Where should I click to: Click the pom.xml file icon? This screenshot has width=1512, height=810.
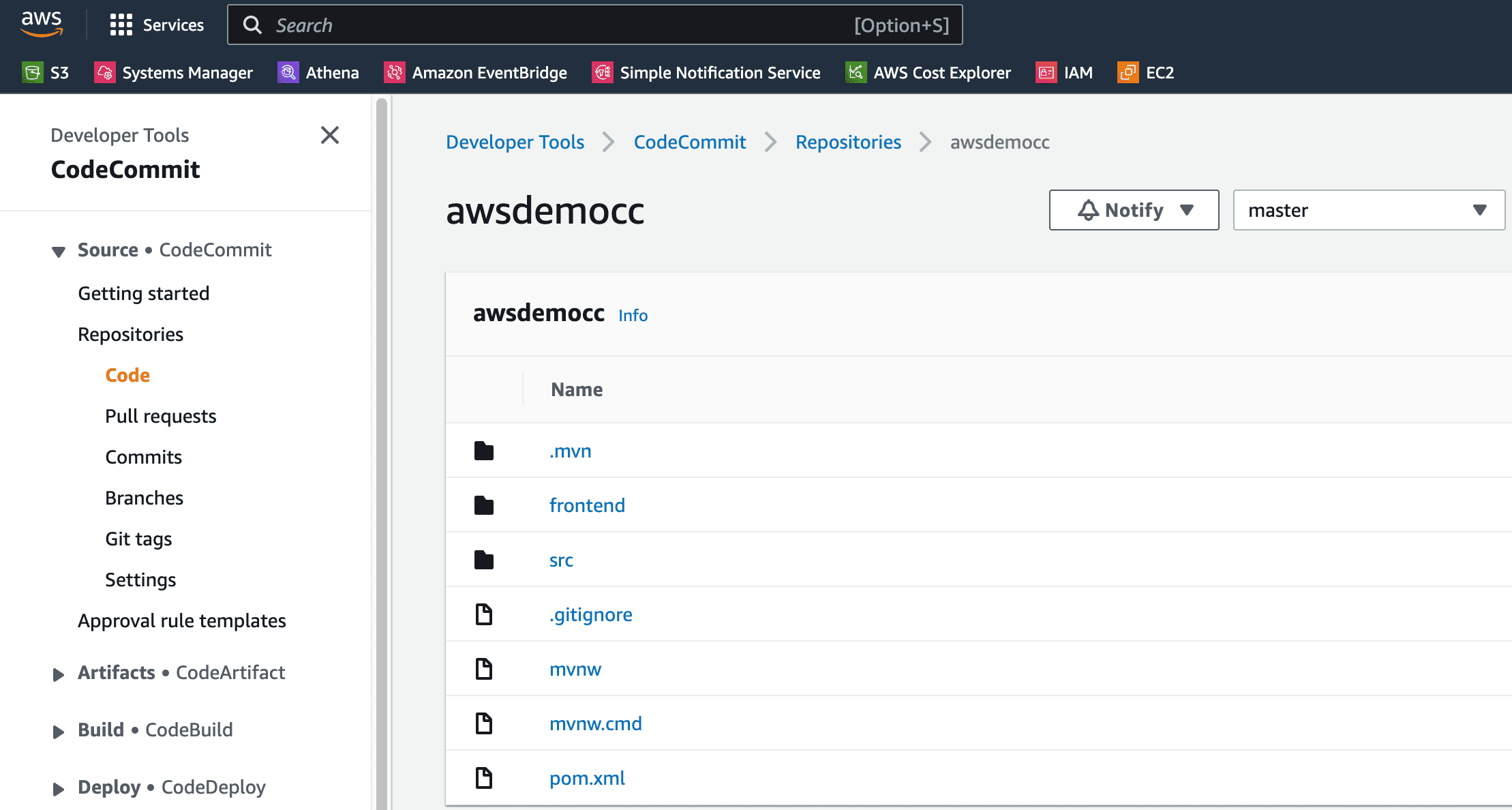coord(484,778)
